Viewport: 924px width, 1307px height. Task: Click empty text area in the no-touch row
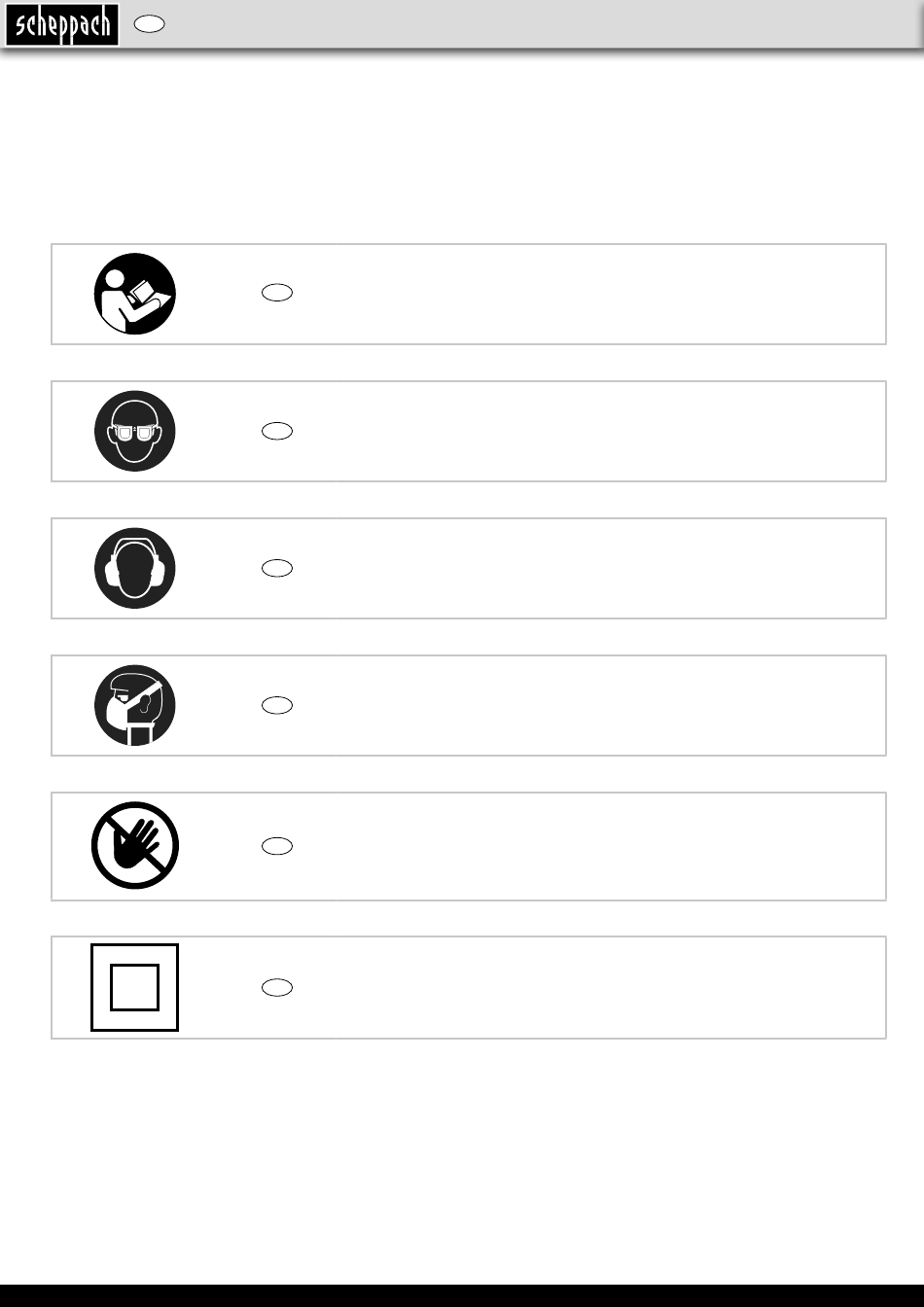584,846
